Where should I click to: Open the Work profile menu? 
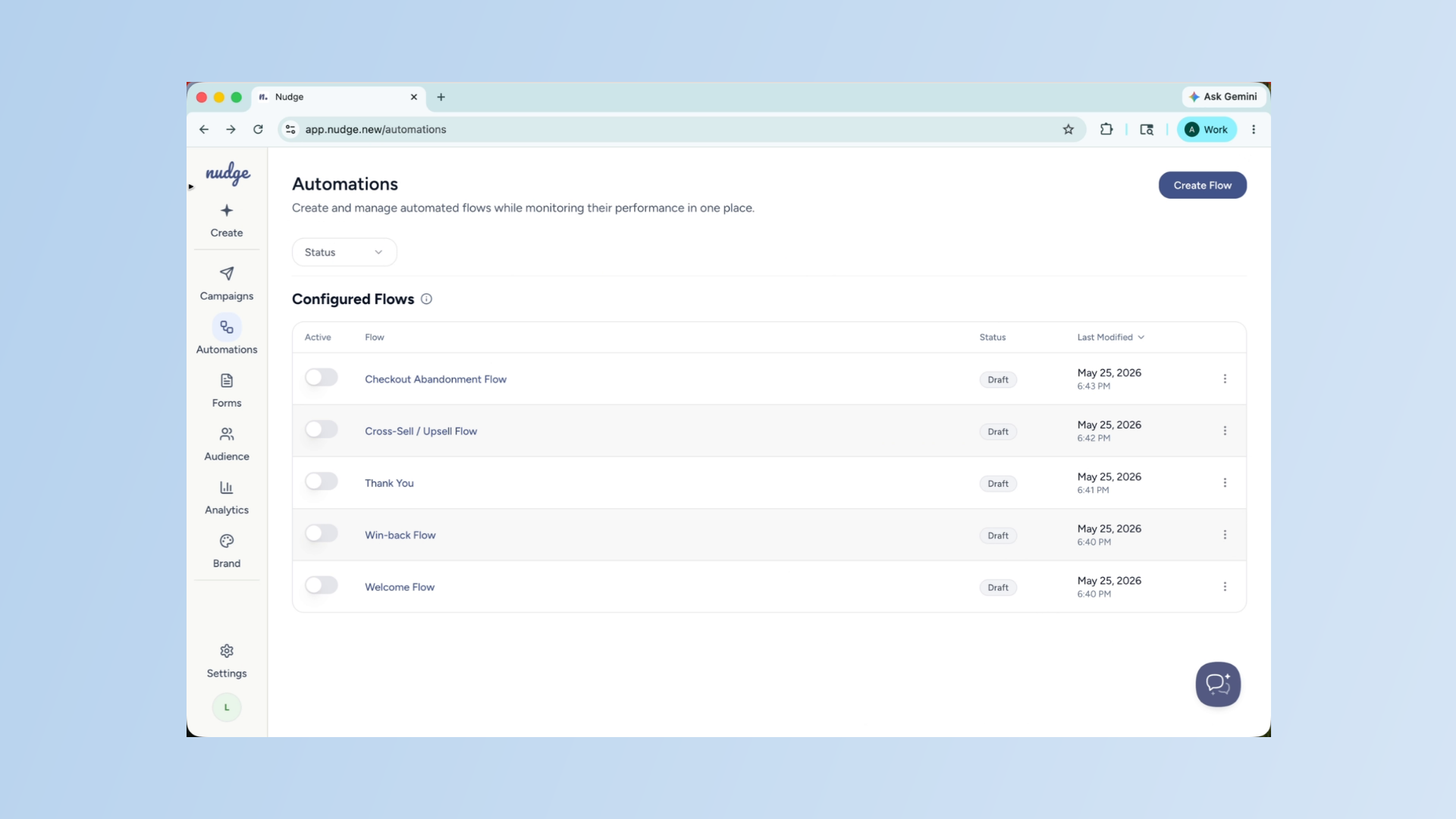(1207, 130)
